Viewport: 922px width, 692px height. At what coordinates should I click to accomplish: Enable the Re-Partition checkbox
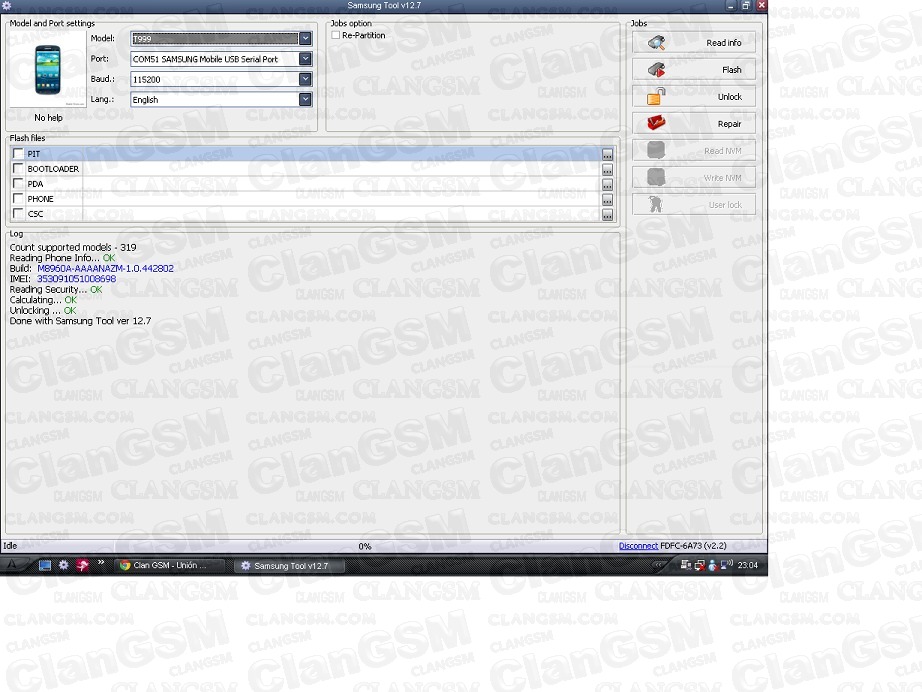pos(336,35)
